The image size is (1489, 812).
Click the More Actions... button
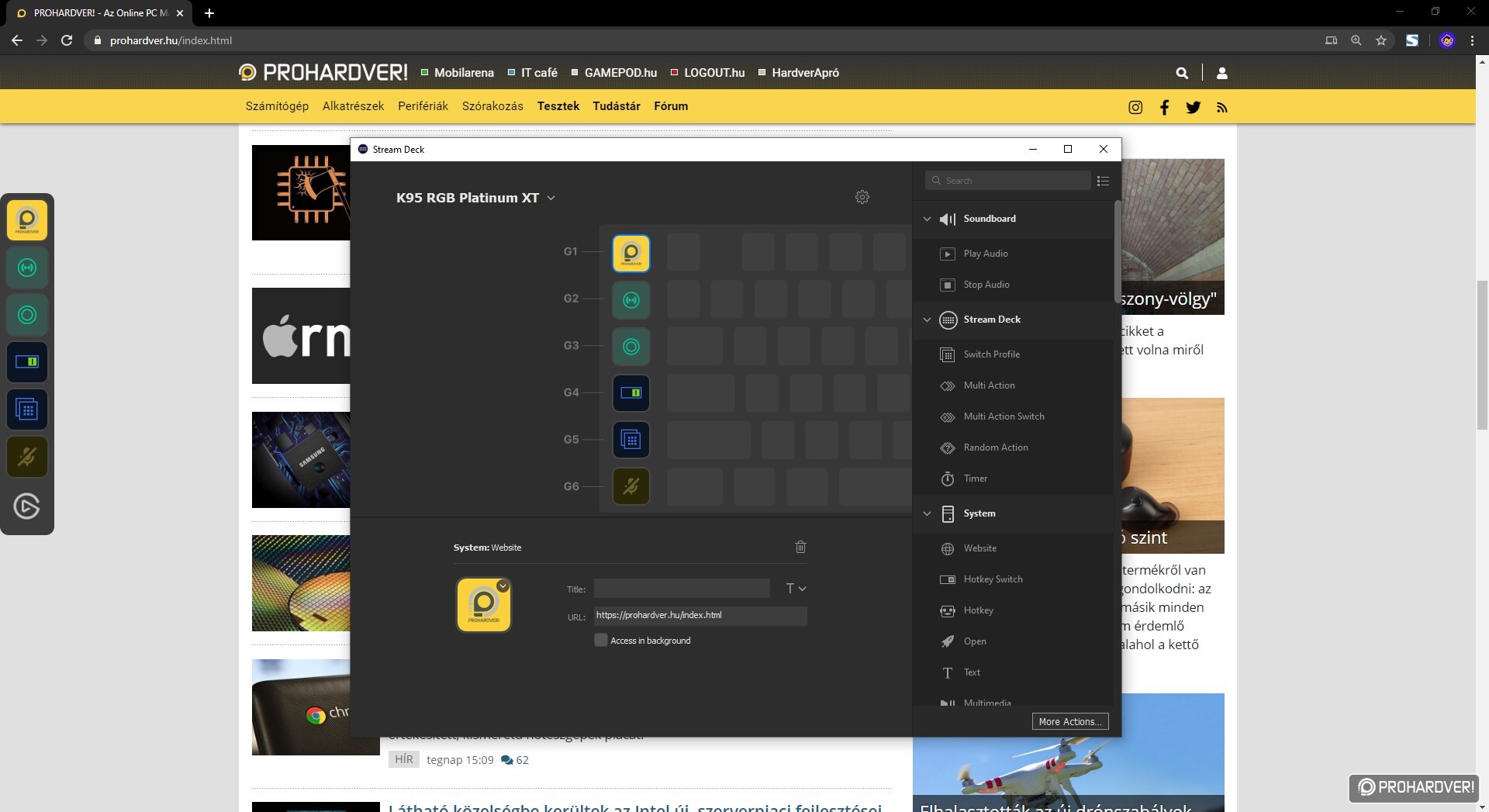coord(1070,721)
